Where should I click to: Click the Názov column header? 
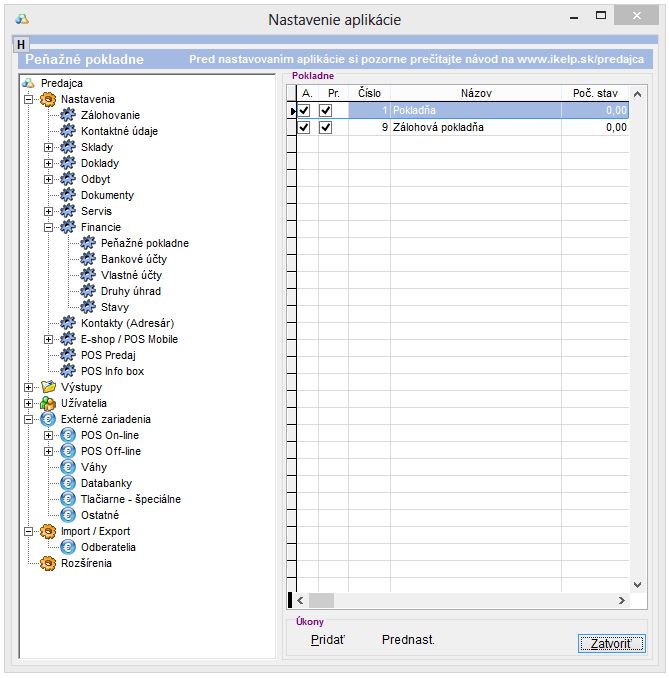click(x=476, y=93)
